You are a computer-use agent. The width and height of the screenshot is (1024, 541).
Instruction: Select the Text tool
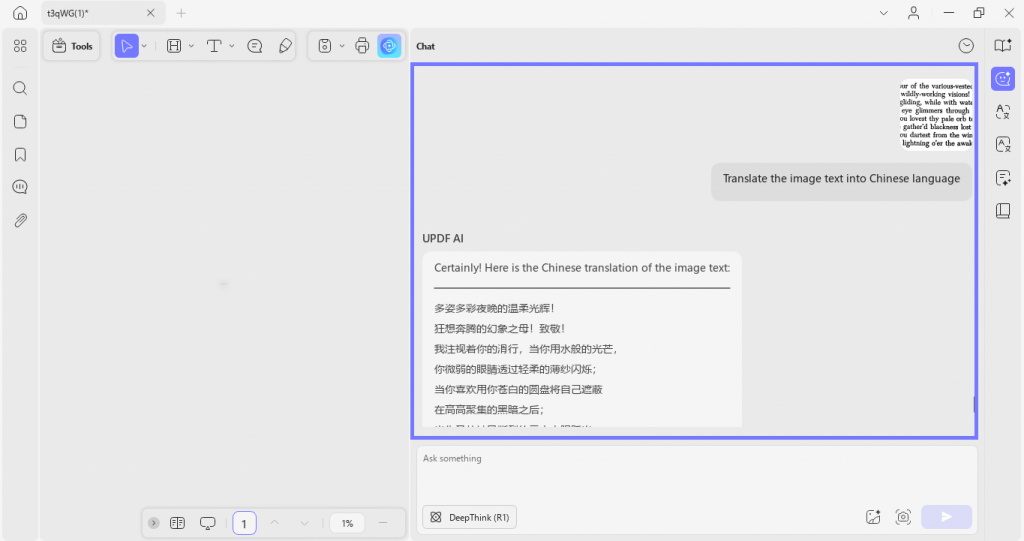pyautogui.click(x=214, y=46)
